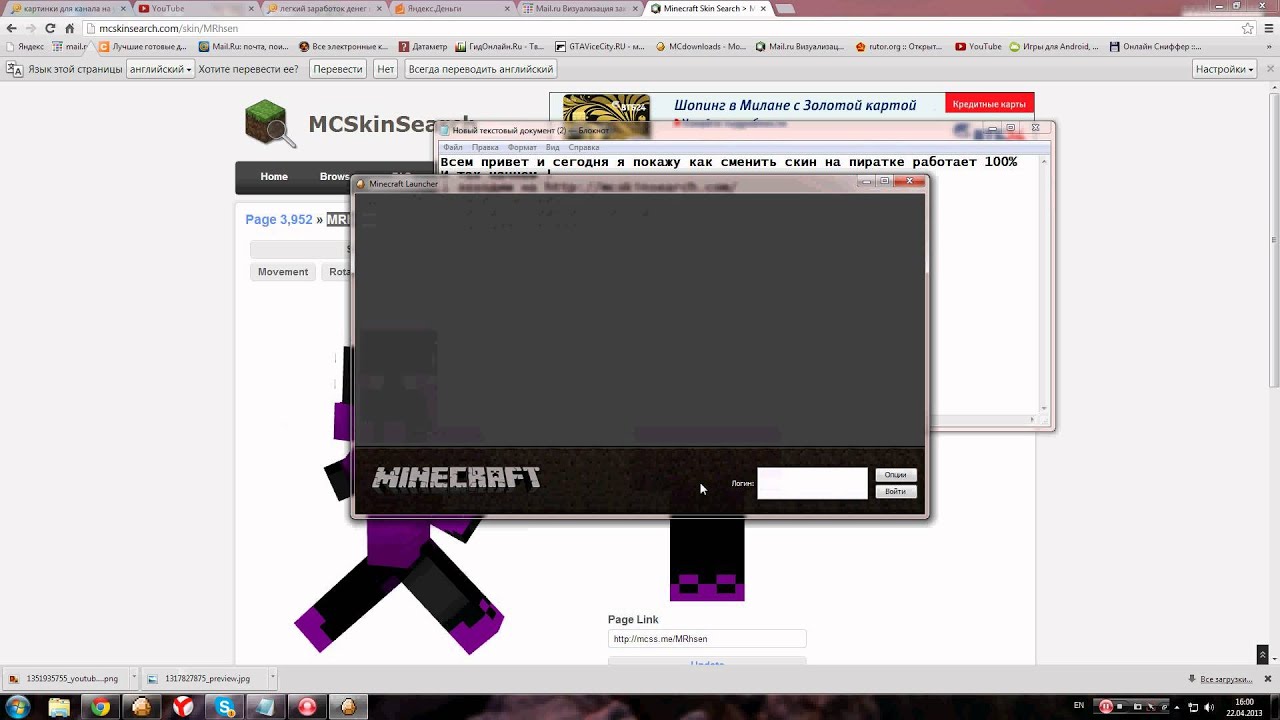Open Файл menu in Notepad

(453, 147)
